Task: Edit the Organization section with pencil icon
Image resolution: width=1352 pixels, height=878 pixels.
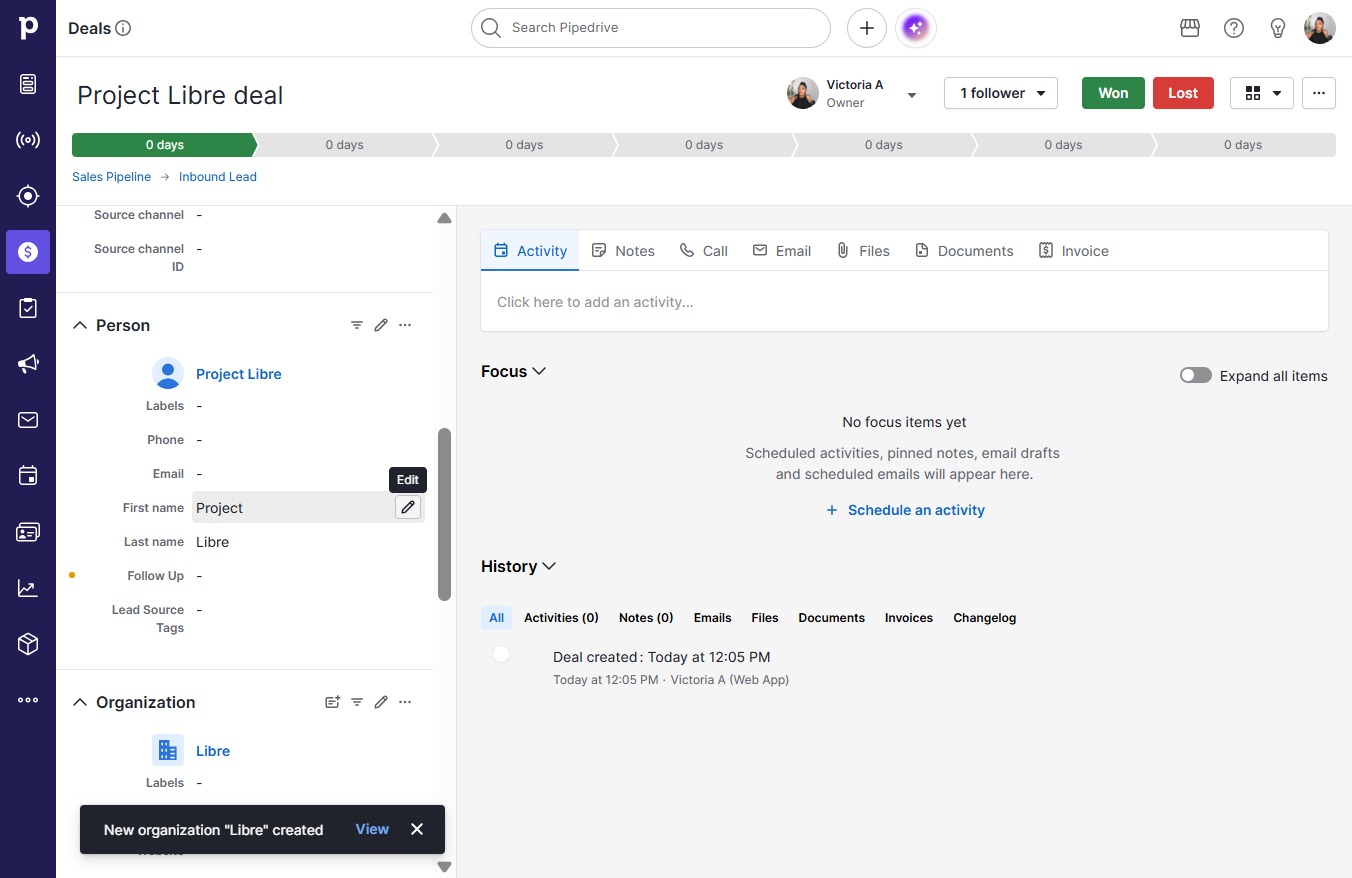Action: pos(381,702)
